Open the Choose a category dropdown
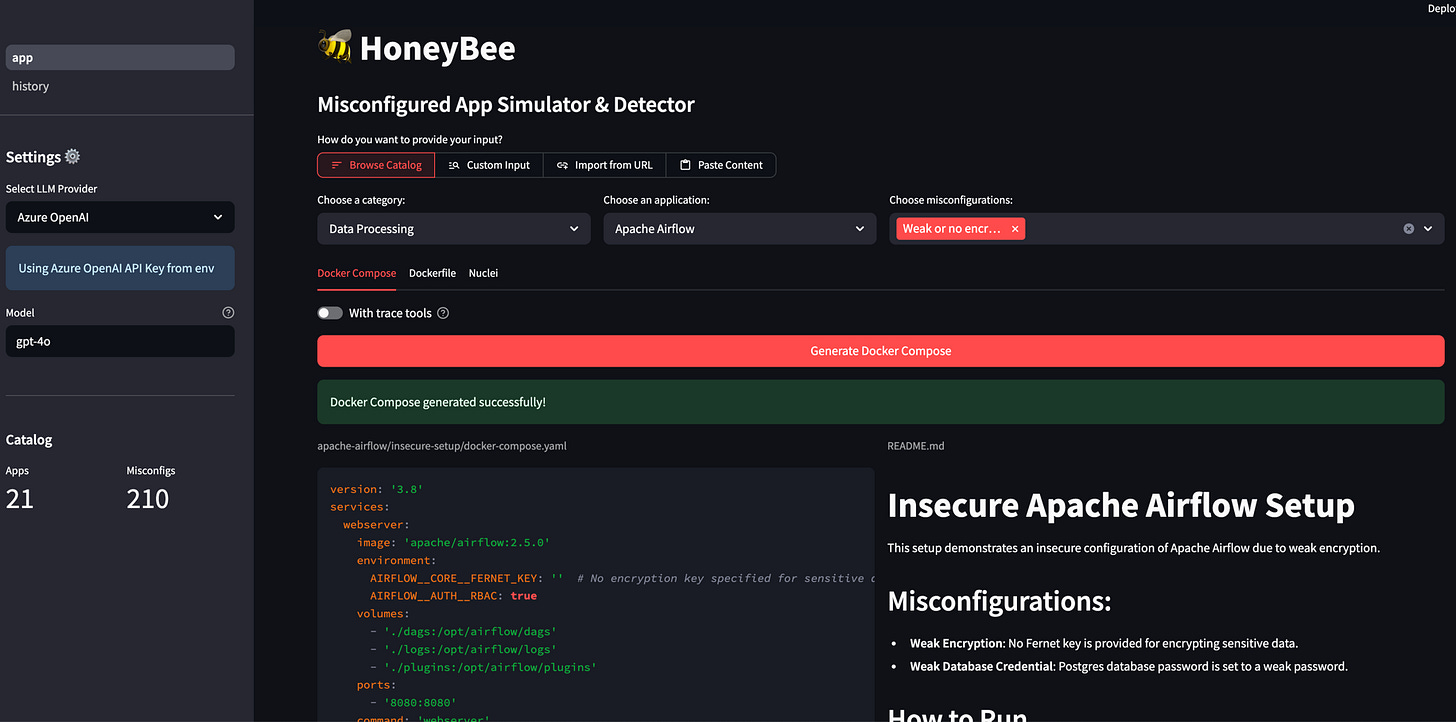The height and width of the screenshot is (722, 1456). pos(454,229)
